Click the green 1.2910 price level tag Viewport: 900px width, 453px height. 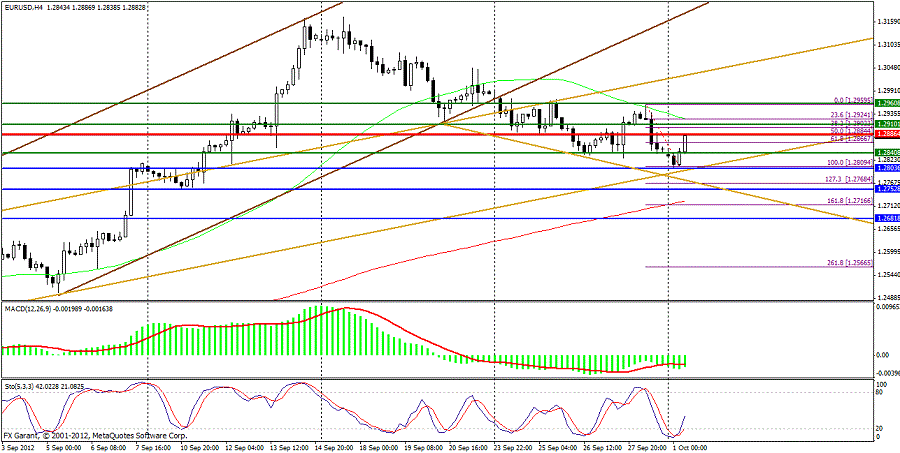click(887, 123)
